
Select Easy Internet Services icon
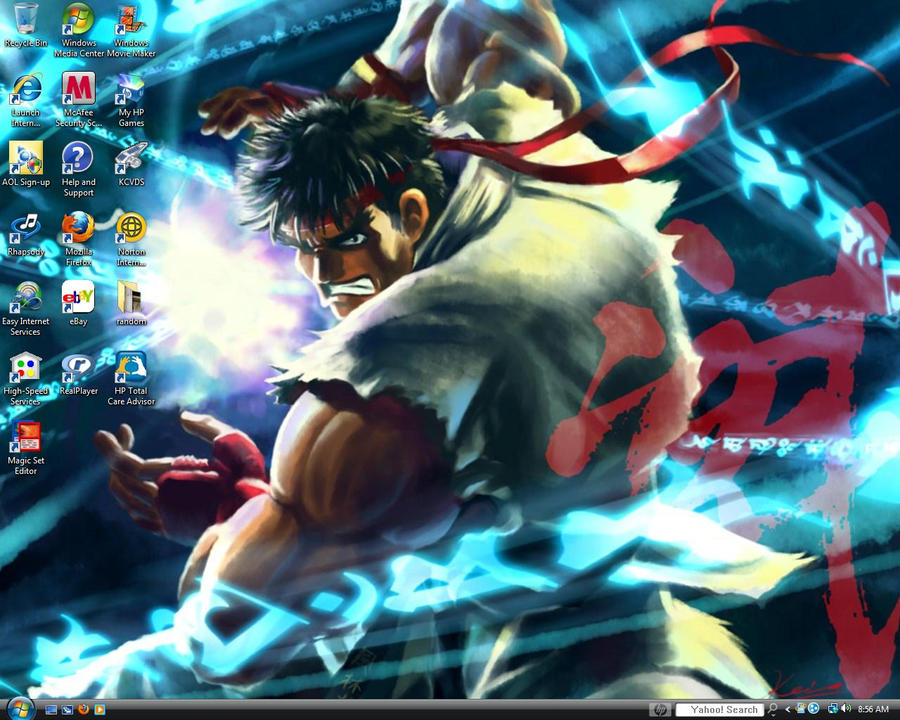[25, 308]
